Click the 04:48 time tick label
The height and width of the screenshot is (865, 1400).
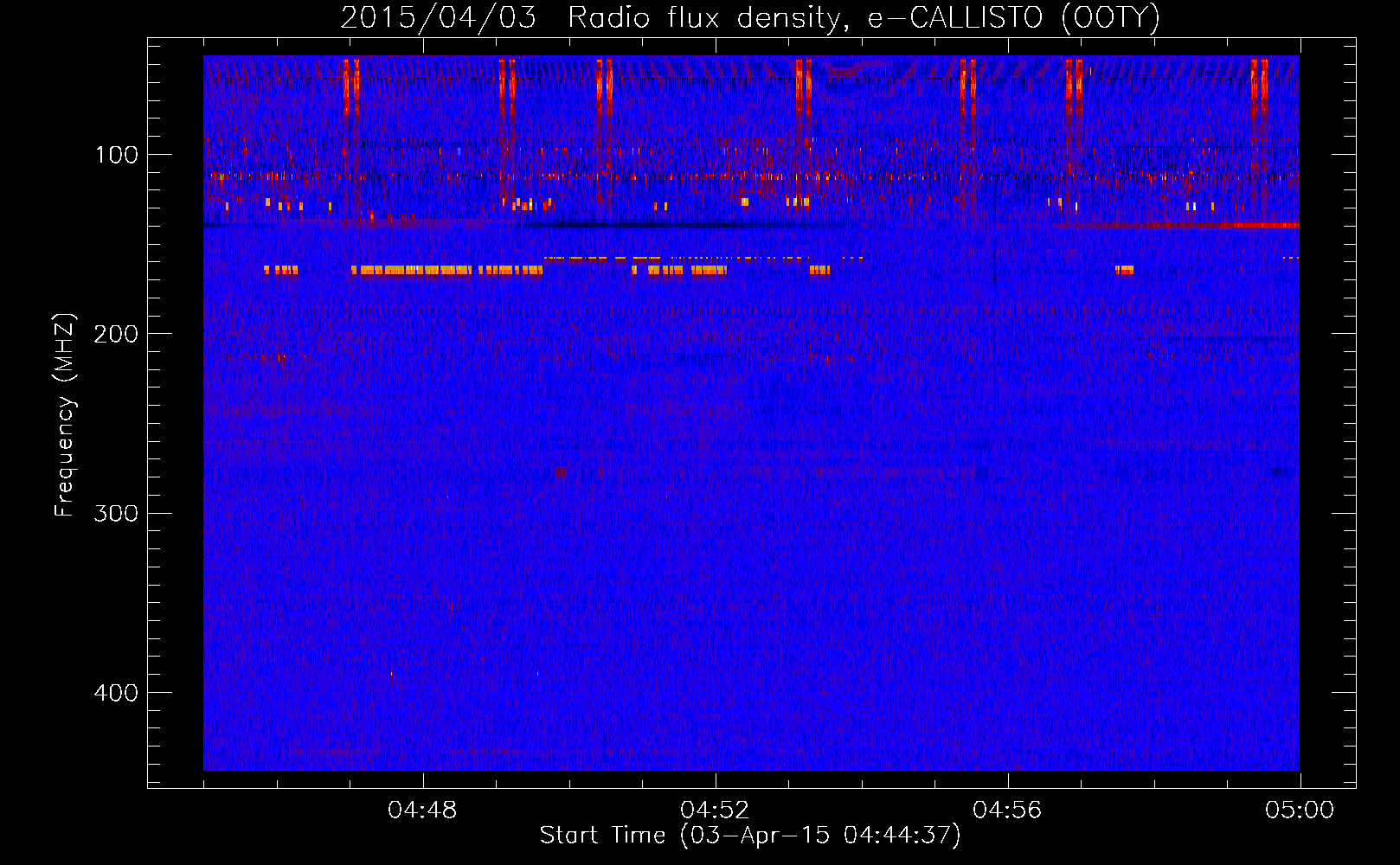tap(422, 811)
